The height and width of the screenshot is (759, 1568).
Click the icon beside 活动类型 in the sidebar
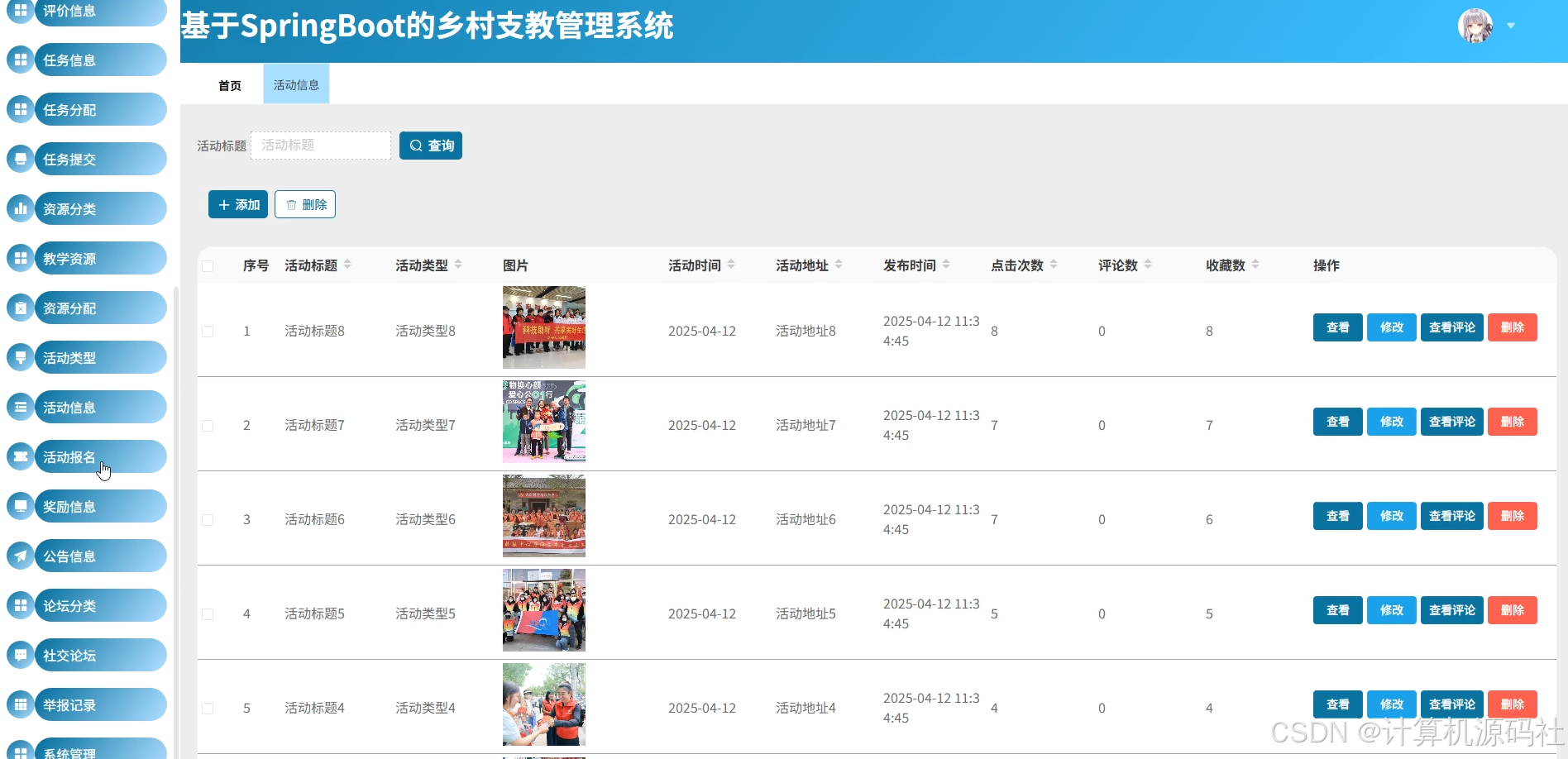pos(21,357)
